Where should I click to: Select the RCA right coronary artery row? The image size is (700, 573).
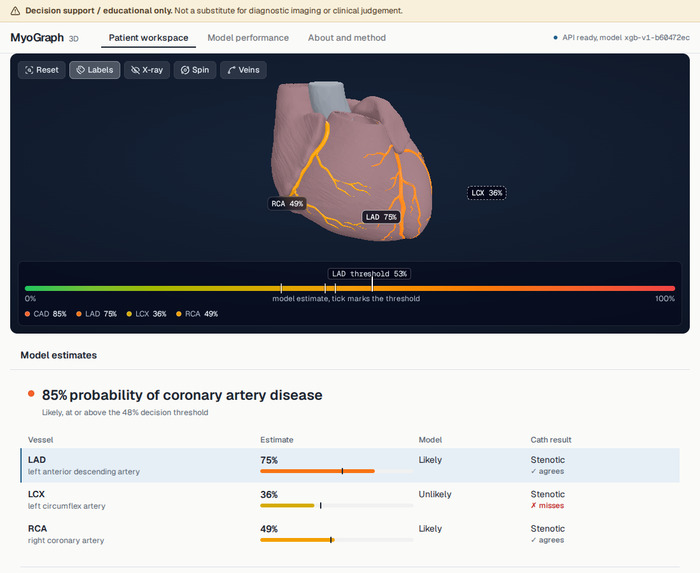tap(350, 534)
